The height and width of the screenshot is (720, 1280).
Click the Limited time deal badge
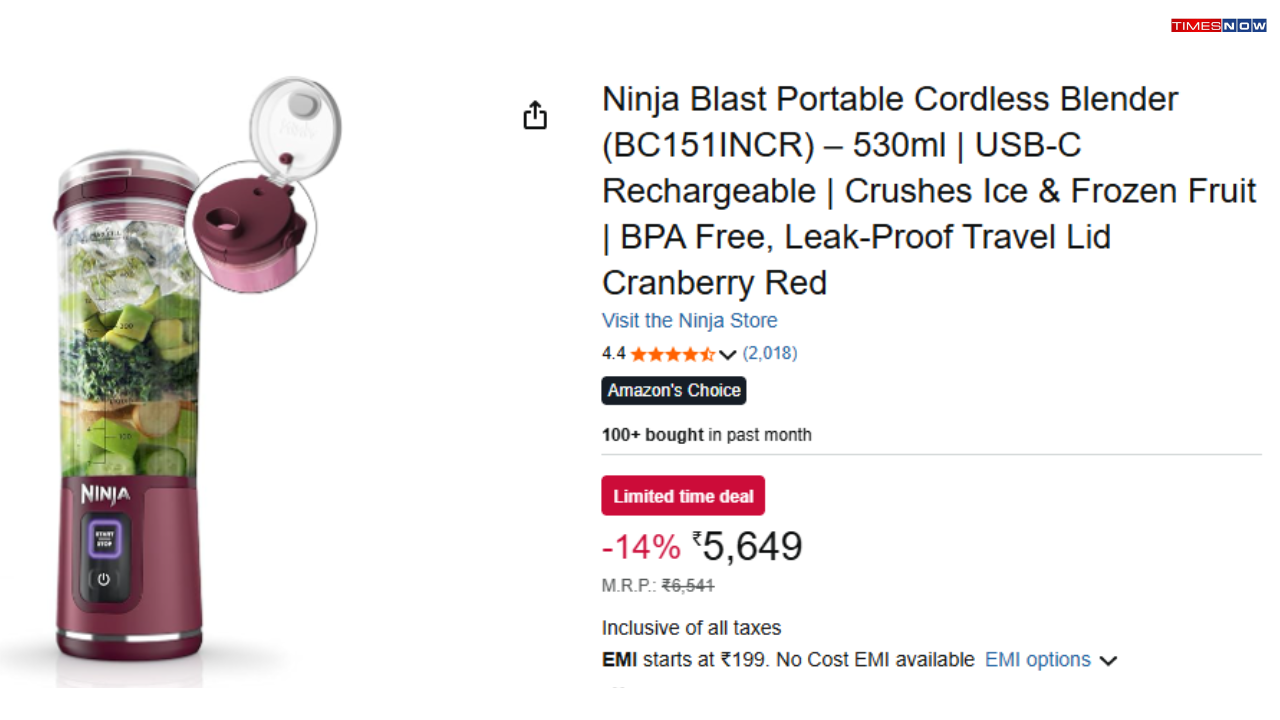[x=683, y=496]
